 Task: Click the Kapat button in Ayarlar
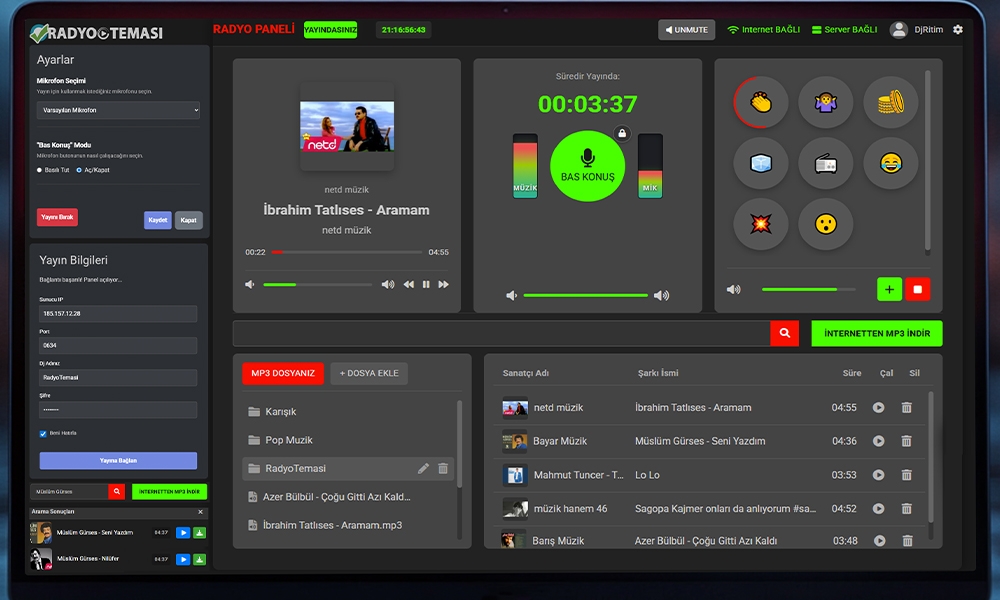point(189,220)
